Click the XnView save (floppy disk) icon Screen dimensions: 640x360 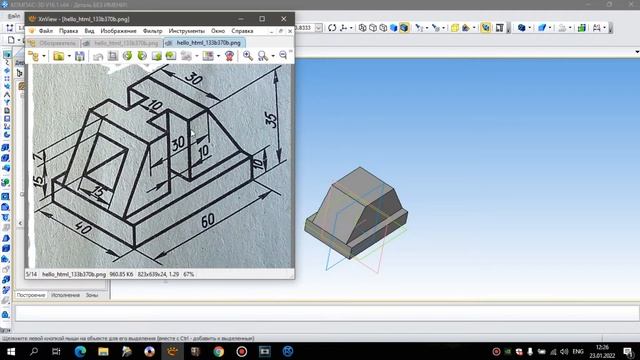click(x=80, y=56)
